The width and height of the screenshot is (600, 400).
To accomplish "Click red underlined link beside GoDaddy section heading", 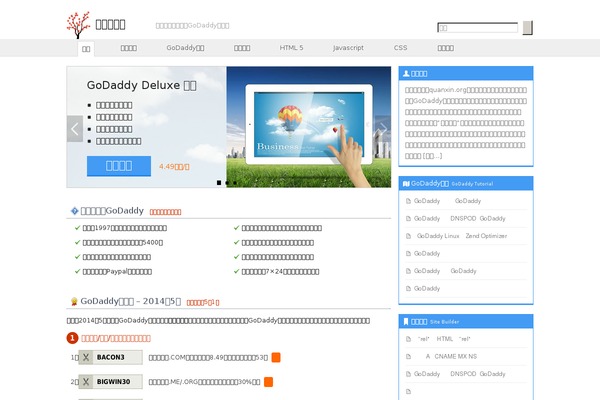I will pos(165,212).
